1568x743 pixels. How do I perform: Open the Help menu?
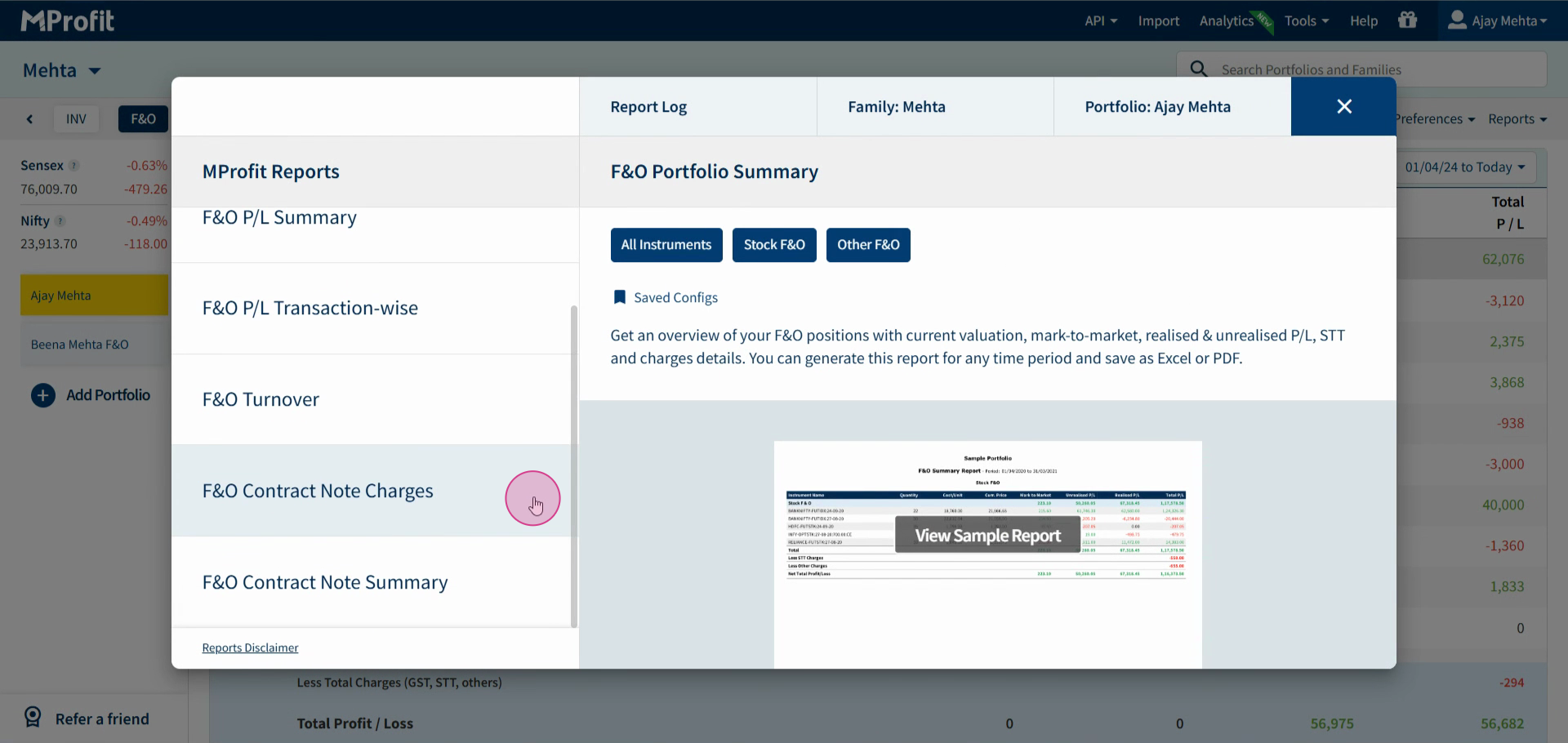coord(1364,21)
